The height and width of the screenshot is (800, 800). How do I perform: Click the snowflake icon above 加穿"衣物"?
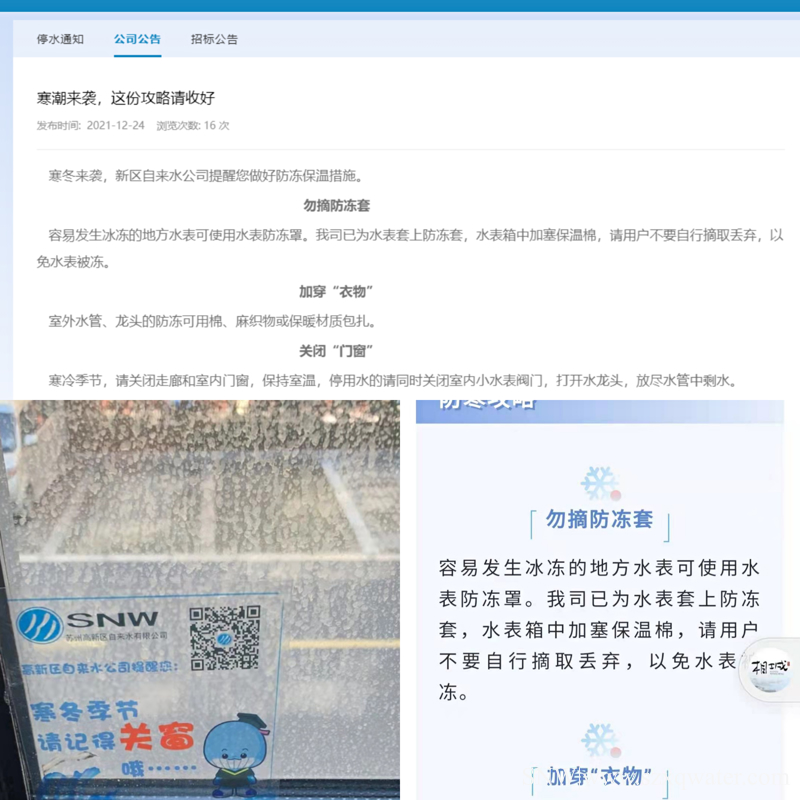coord(599,741)
